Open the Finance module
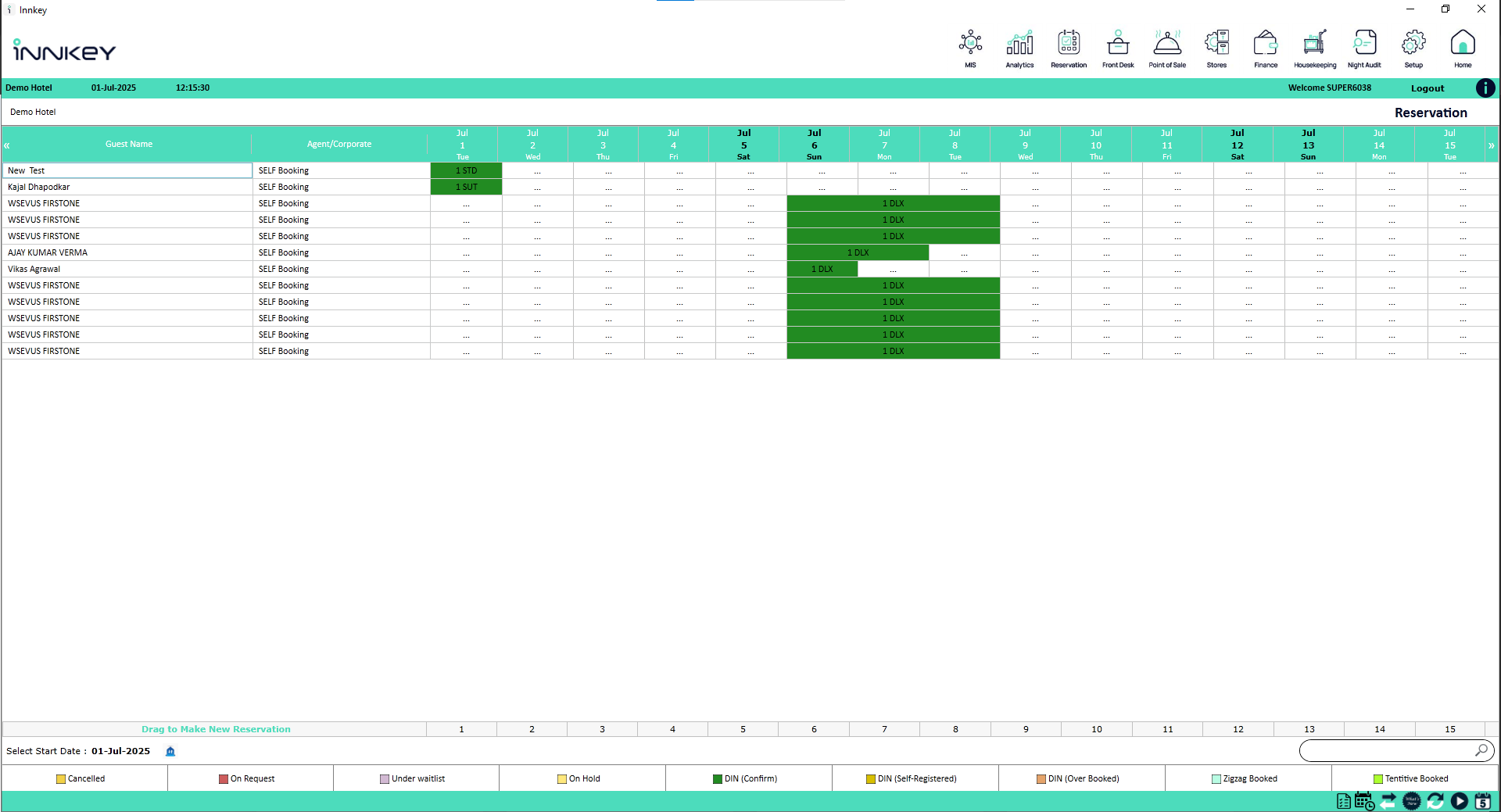Image resolution: width=1501 pixels, height=812 pixels. click(x=1266, y=48)
